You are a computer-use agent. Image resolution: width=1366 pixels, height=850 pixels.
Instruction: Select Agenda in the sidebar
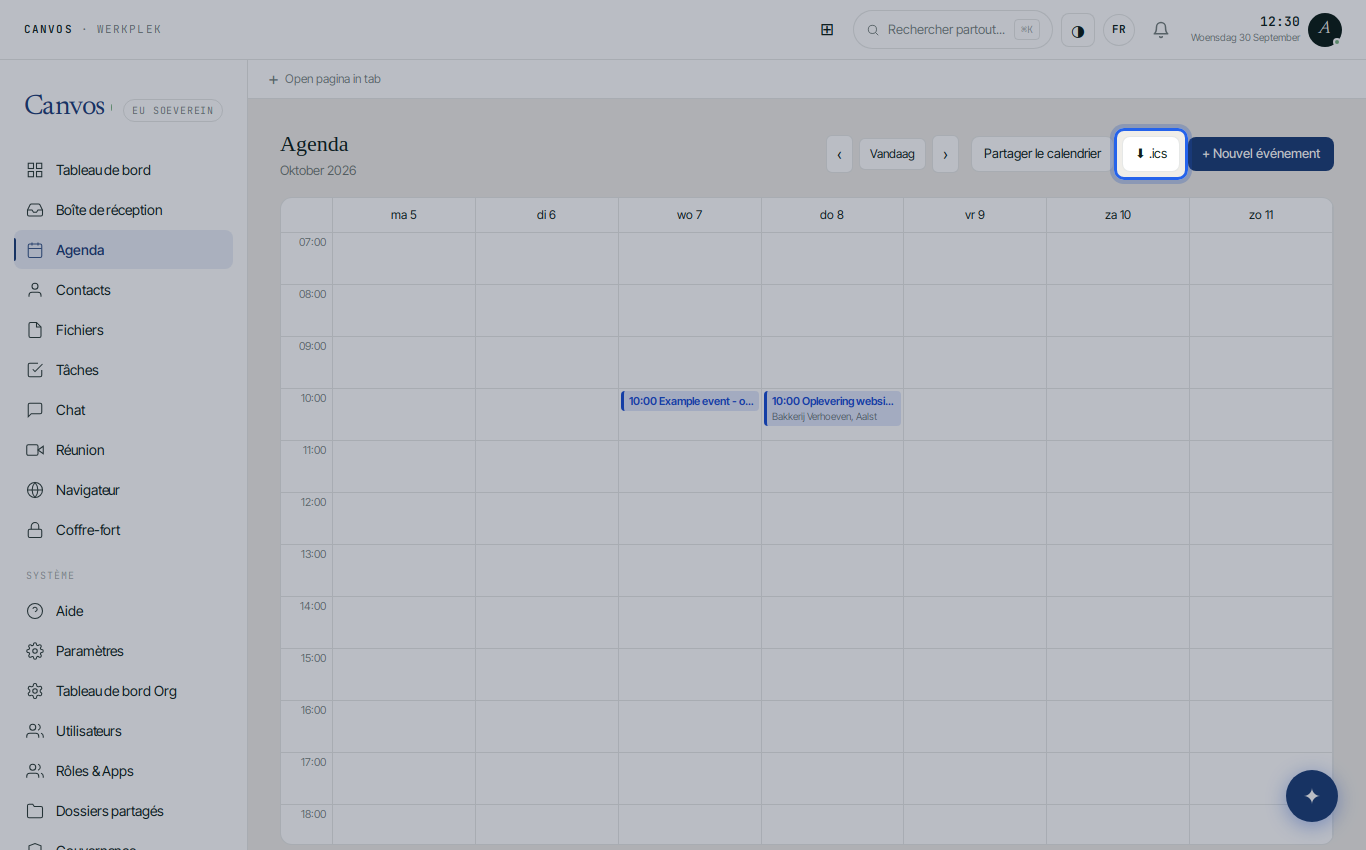pyautogui.click(x=124, y=250)
